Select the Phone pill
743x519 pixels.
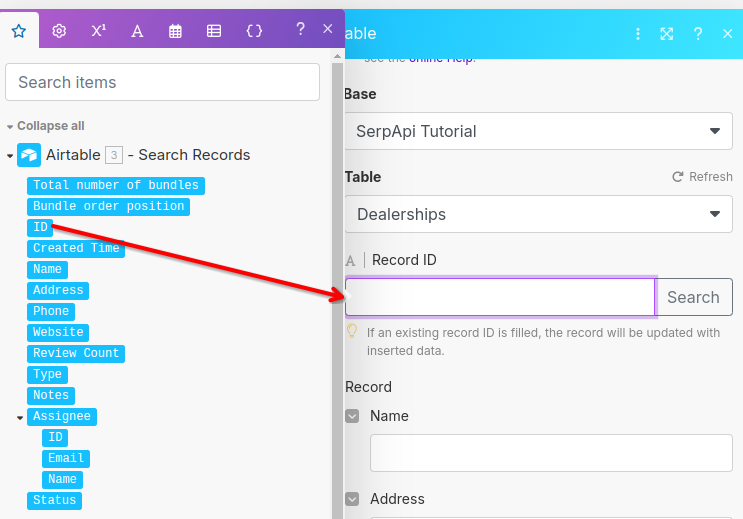(51, 311)
